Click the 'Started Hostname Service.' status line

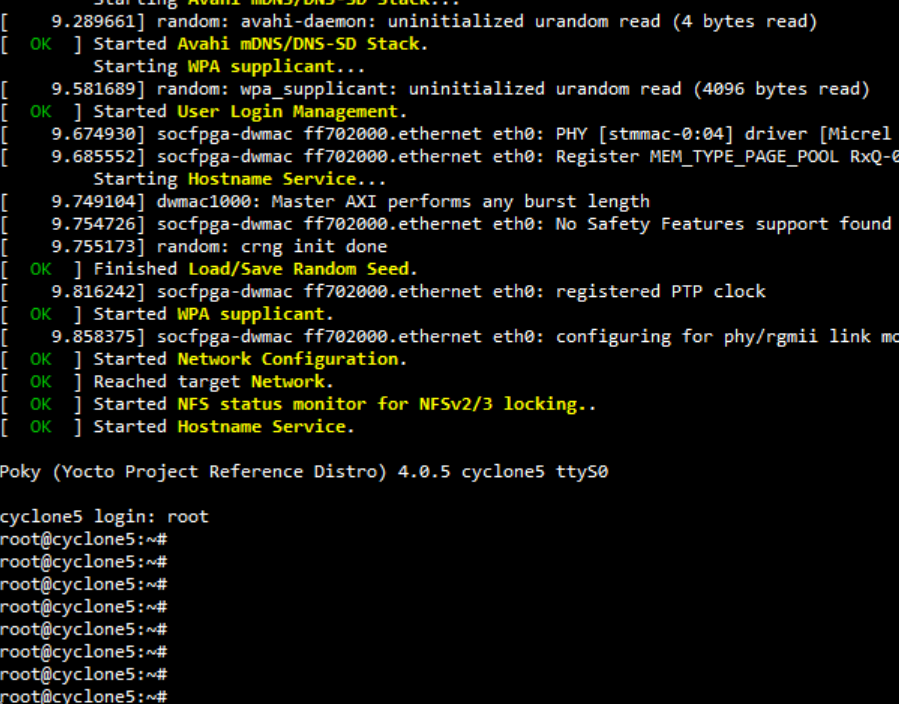point(224,427)
